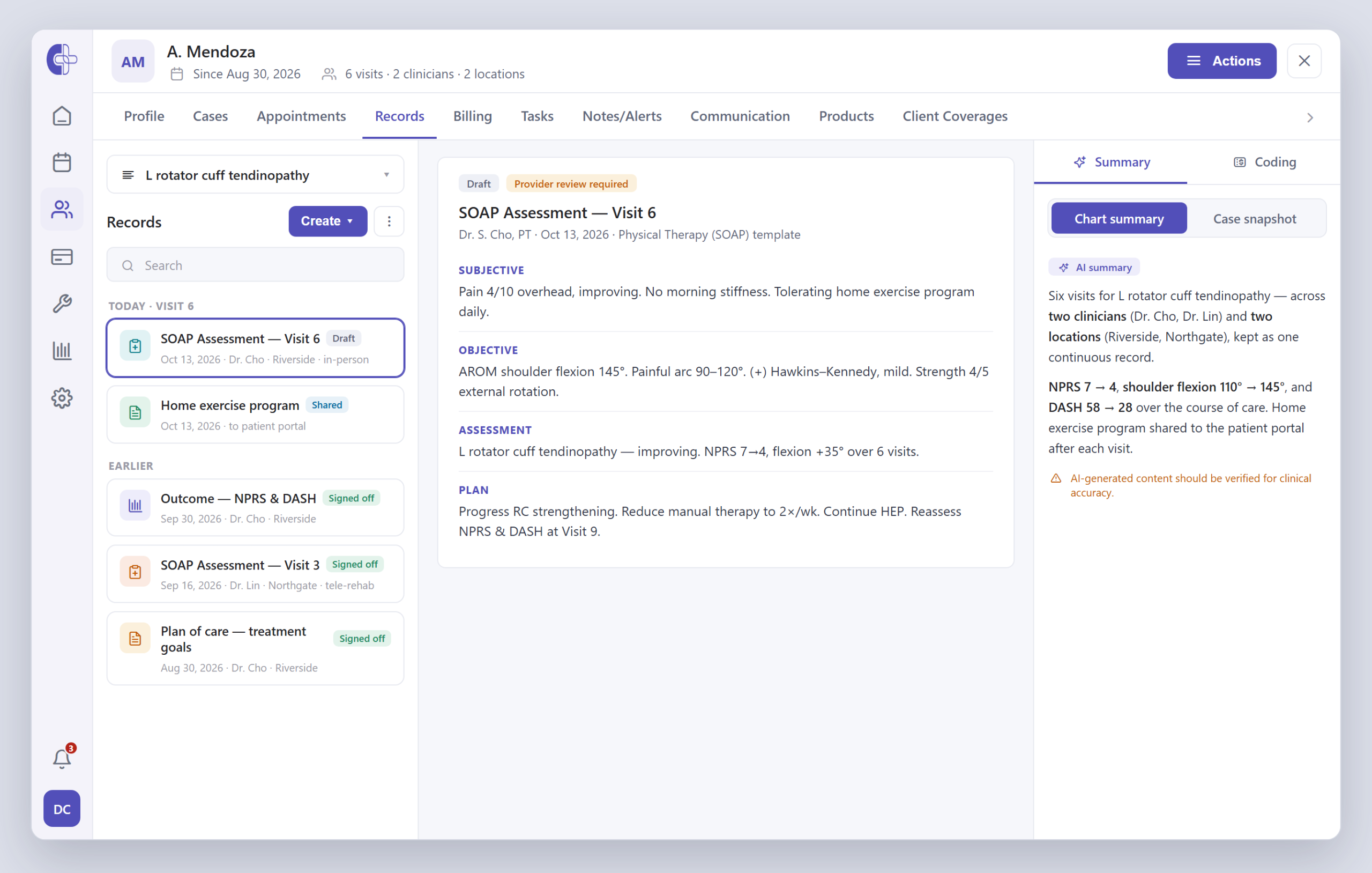This screenshot has height=873, width=1372.
Task: Open the Notes/Alerts tab
Action: pos(622,116)
